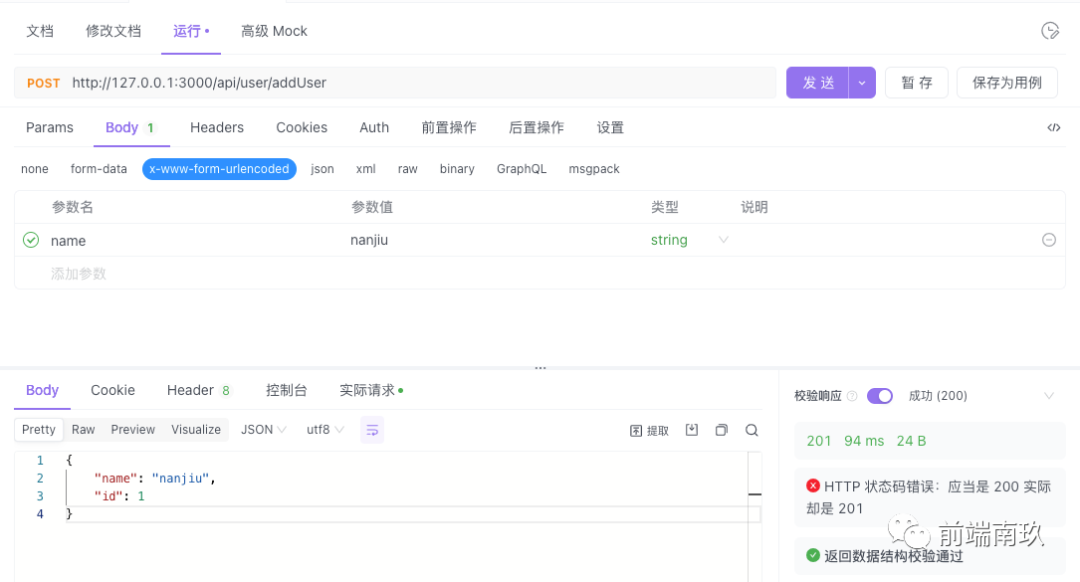Open the 高级 Mock menu
The image size is (1080, 582).
pyautogui.click(x=273, y=31)
